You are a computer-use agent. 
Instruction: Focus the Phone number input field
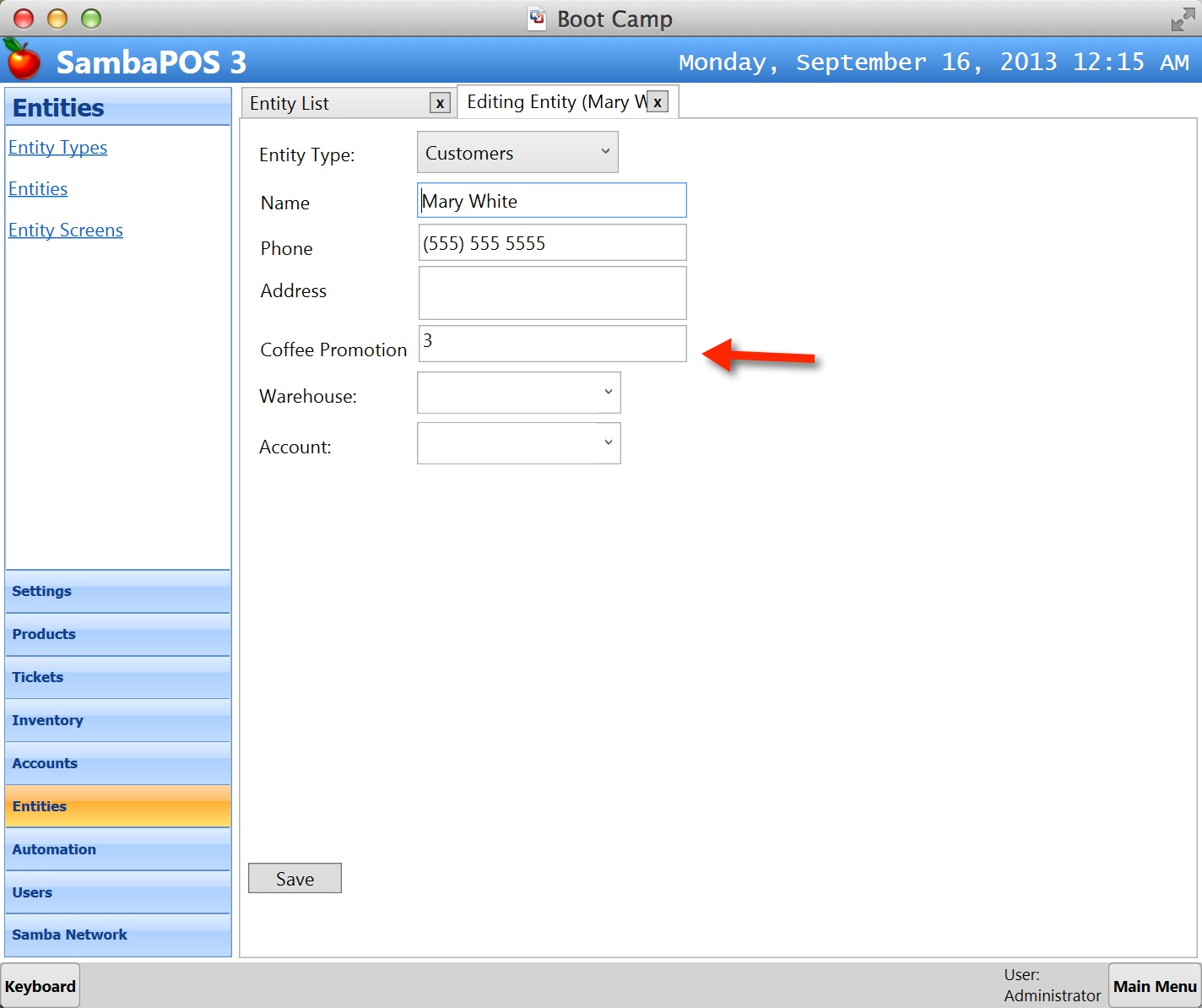click(x=553, y=243)
